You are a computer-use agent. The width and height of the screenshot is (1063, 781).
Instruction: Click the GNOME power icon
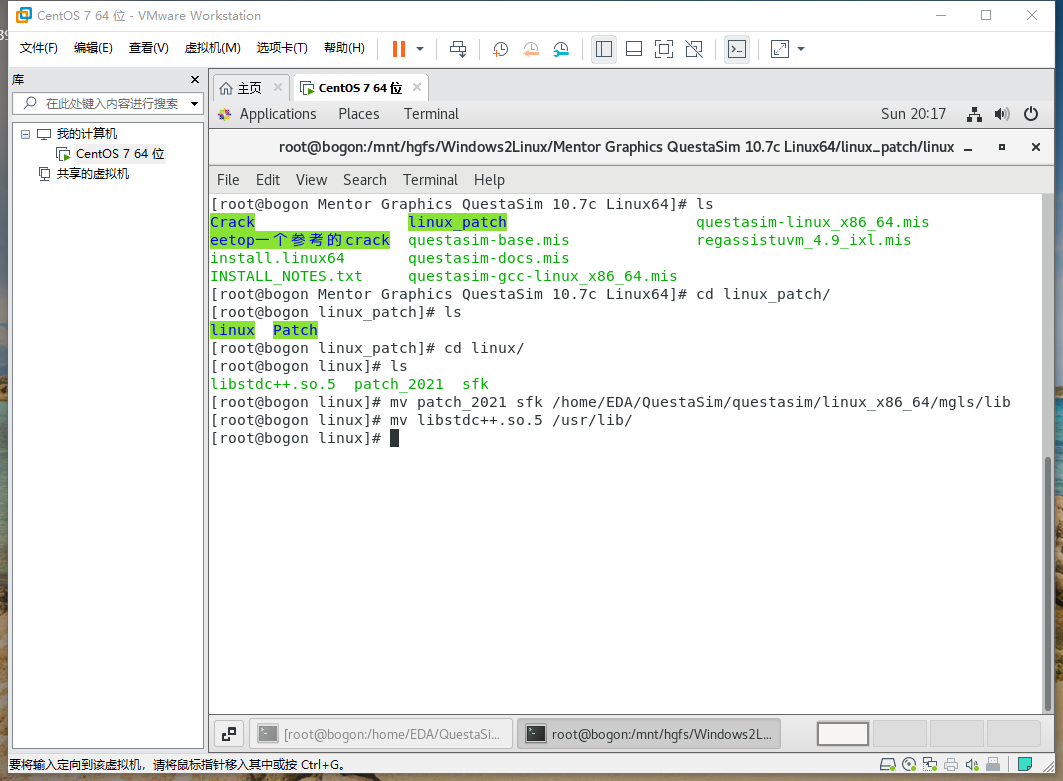click(1030, 114)
